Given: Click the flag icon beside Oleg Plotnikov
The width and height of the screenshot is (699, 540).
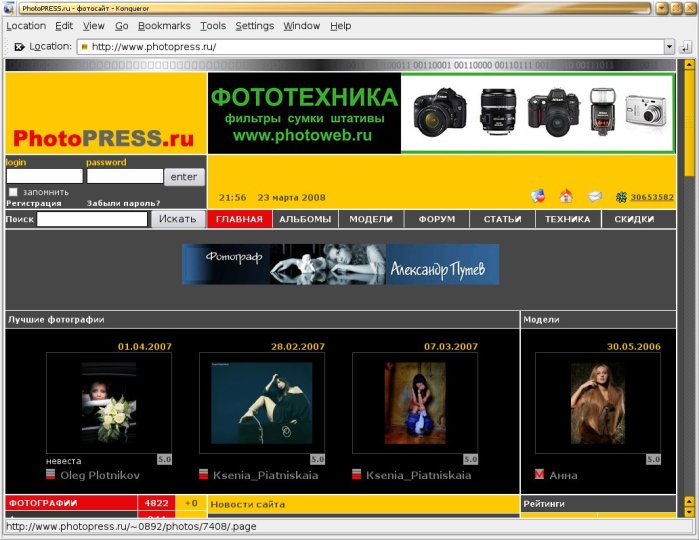Looking at the screenshot, I should pos(51,474).
